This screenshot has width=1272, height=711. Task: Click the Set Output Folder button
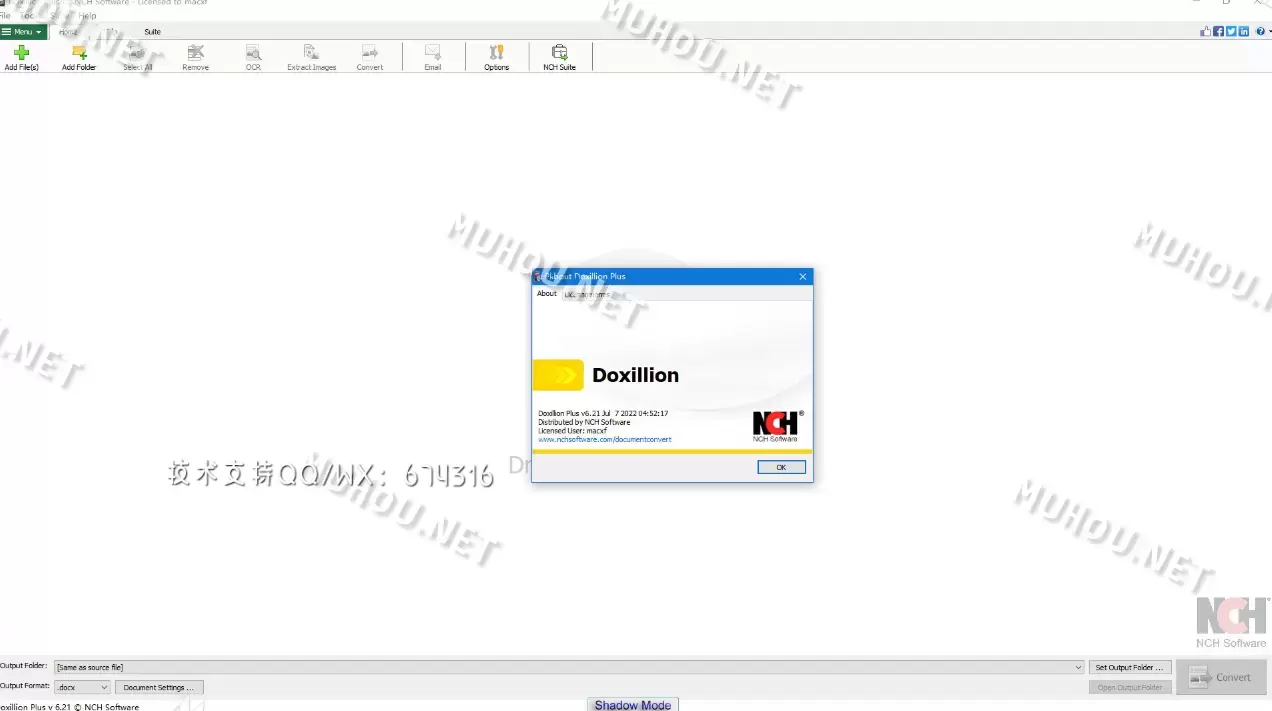point(1130,667)
